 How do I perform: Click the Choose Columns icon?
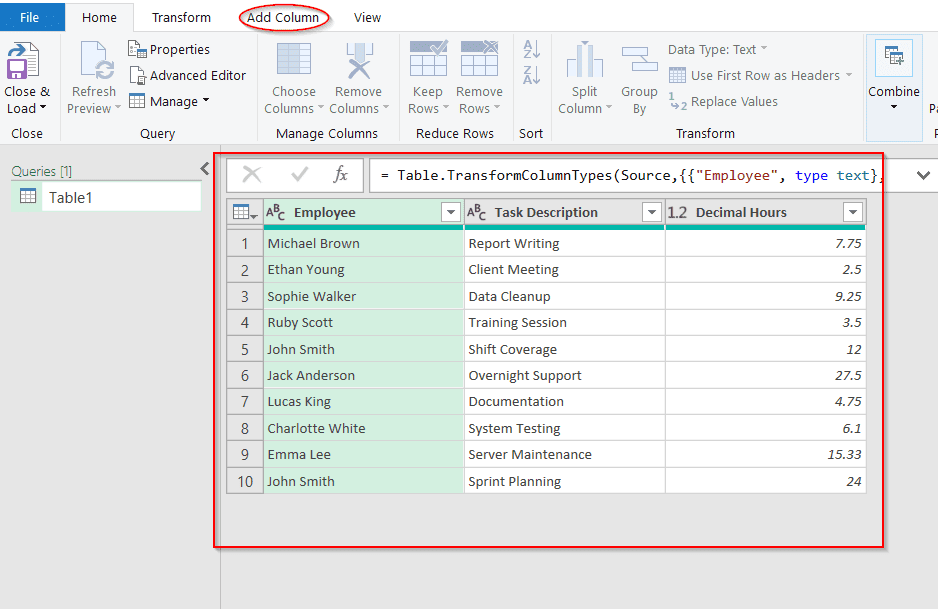point(294,60)
